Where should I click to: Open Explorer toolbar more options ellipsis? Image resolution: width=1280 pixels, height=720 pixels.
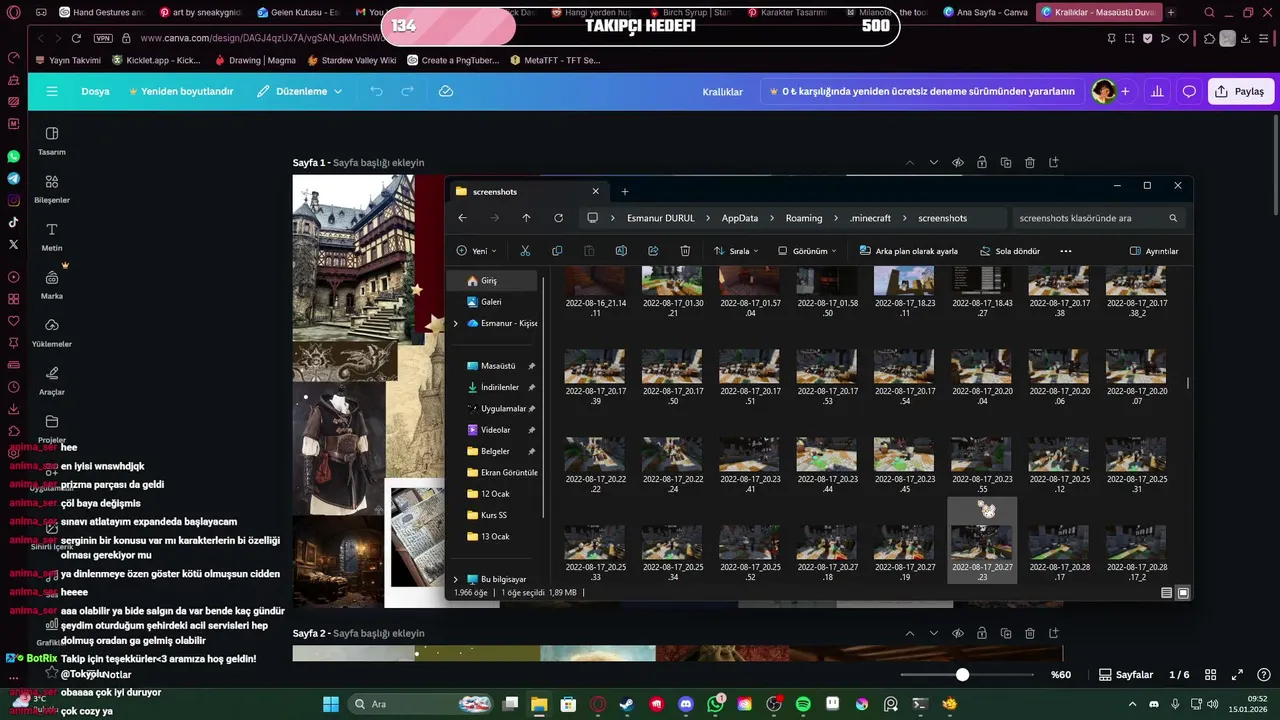(1066, 251)
